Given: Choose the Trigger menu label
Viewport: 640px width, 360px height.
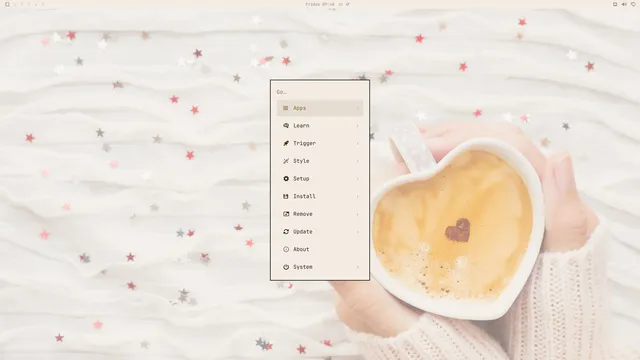Looking at the screenshot, I should coord(304,143).
